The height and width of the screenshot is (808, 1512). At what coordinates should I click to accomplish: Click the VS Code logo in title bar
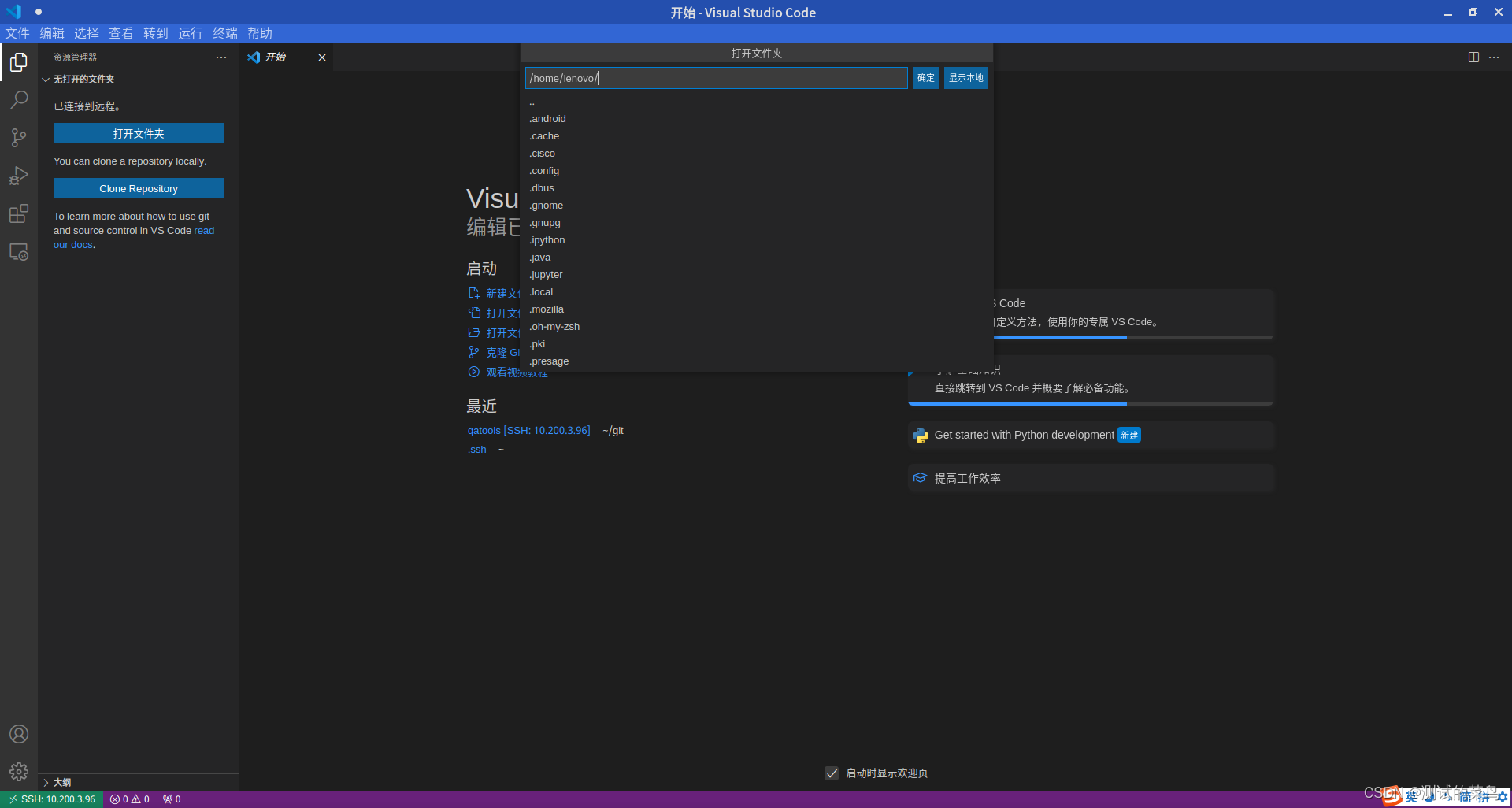pos(13,12)
